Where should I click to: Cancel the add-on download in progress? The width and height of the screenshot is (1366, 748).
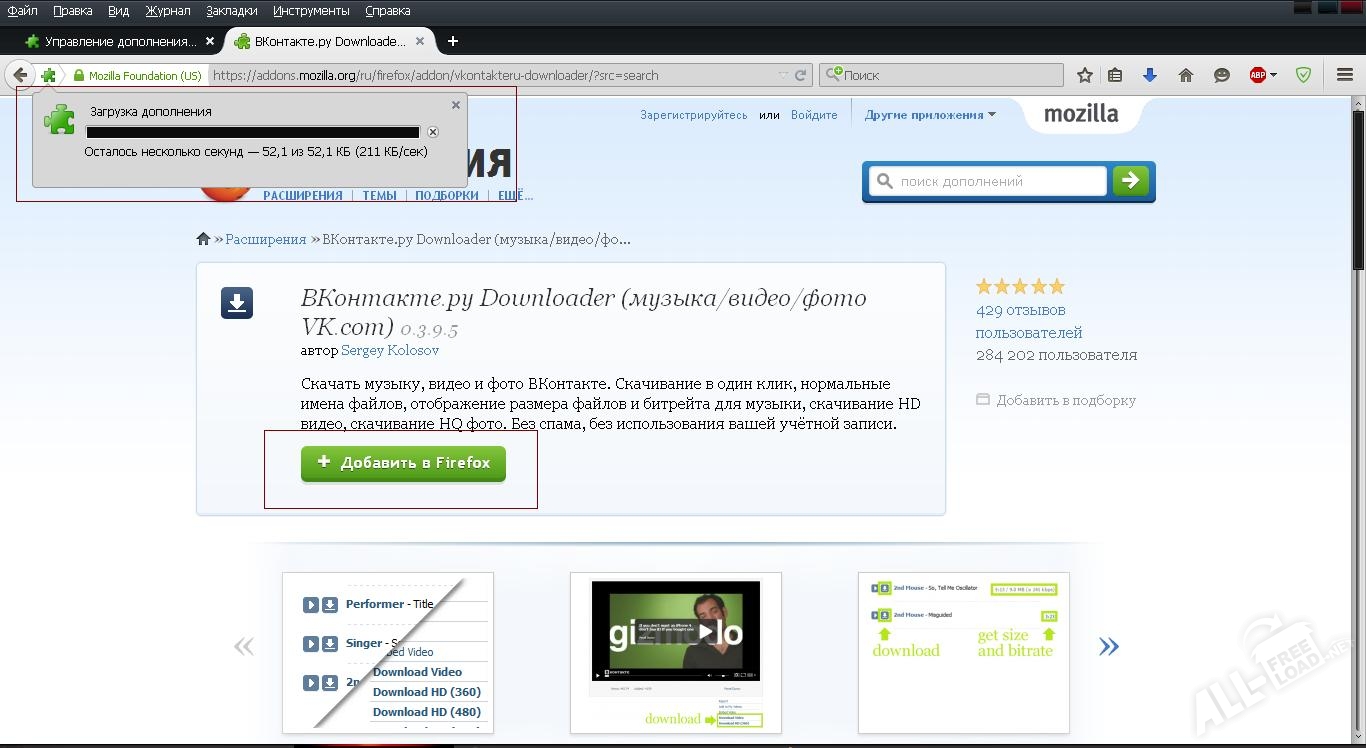pyautogui.click(x=433, y=132)
